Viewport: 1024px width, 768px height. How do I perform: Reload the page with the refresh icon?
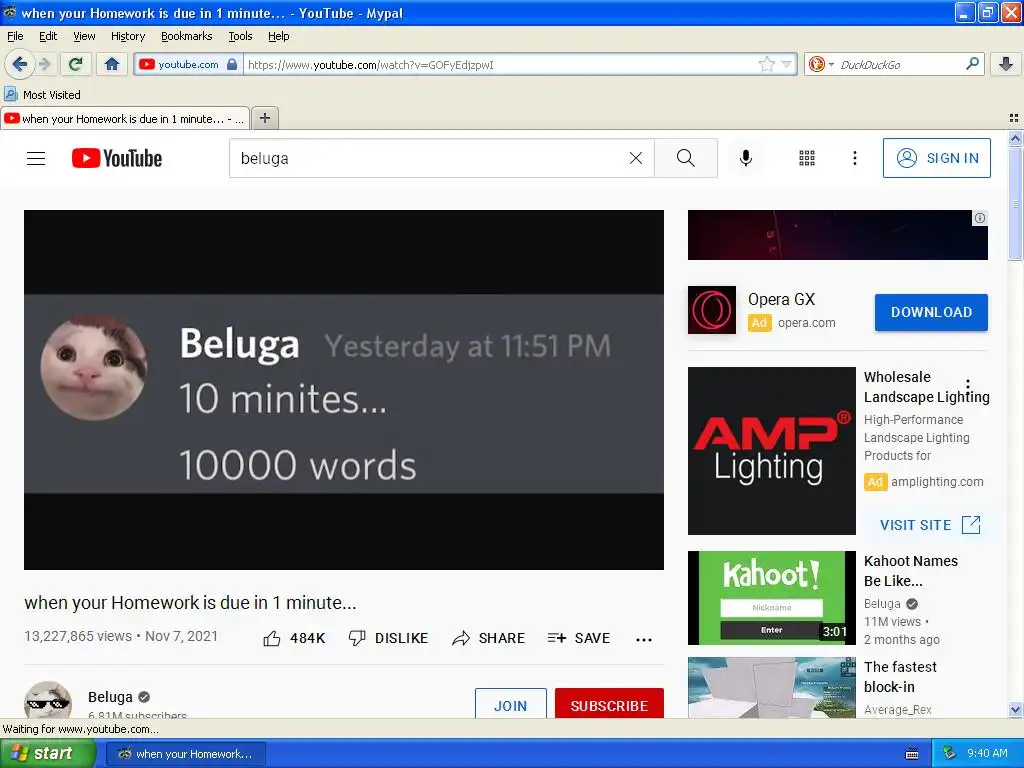pyautogui.click(x=76, y=64)
